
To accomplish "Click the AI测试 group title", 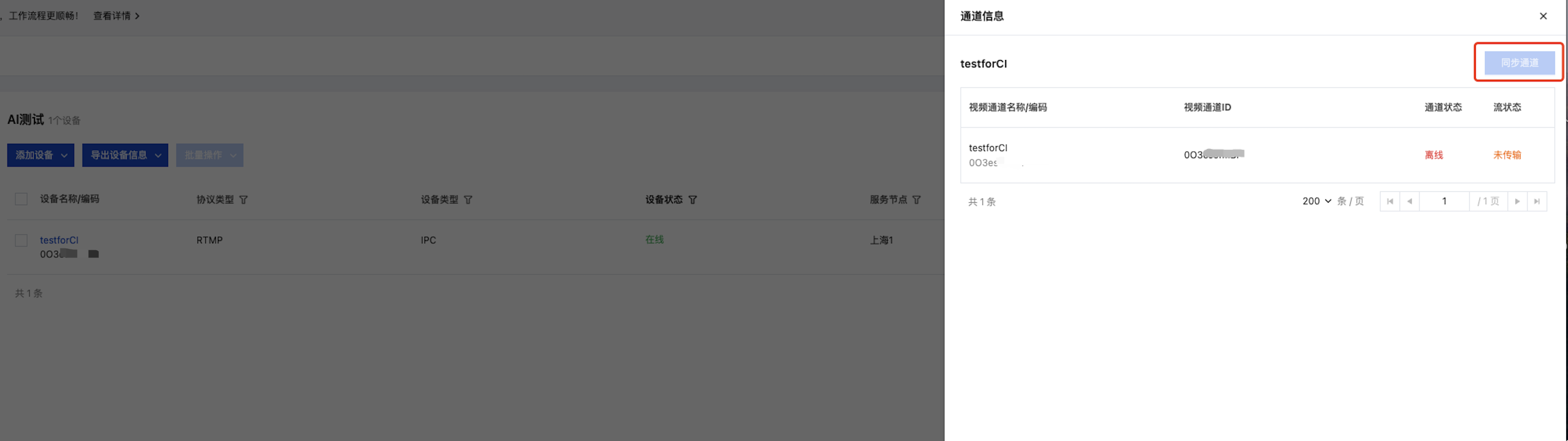I will click(26, 119).
